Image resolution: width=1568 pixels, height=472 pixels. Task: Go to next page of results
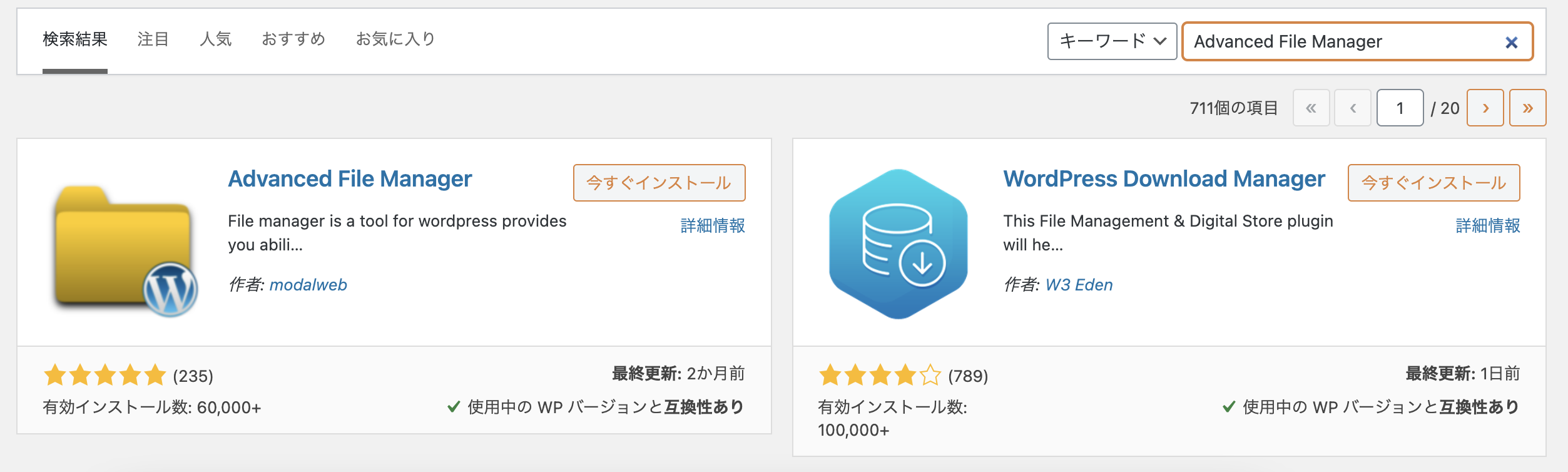tap(1485, 108)
